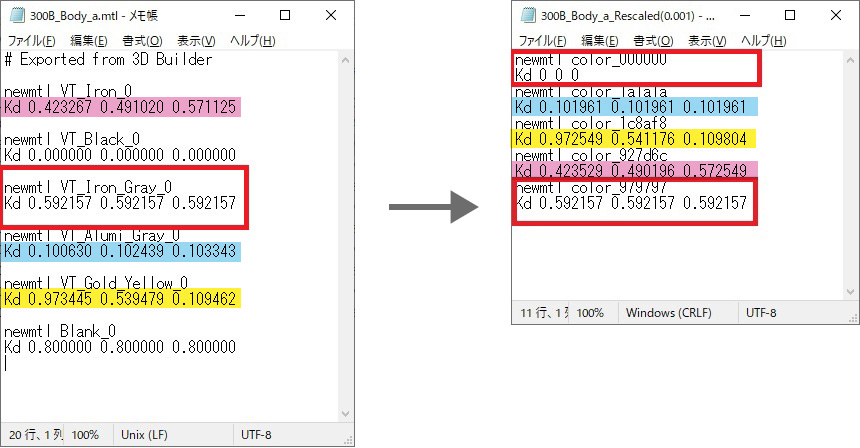Click resize grip of 300B_Body_a.mtl window

point(348,440)
